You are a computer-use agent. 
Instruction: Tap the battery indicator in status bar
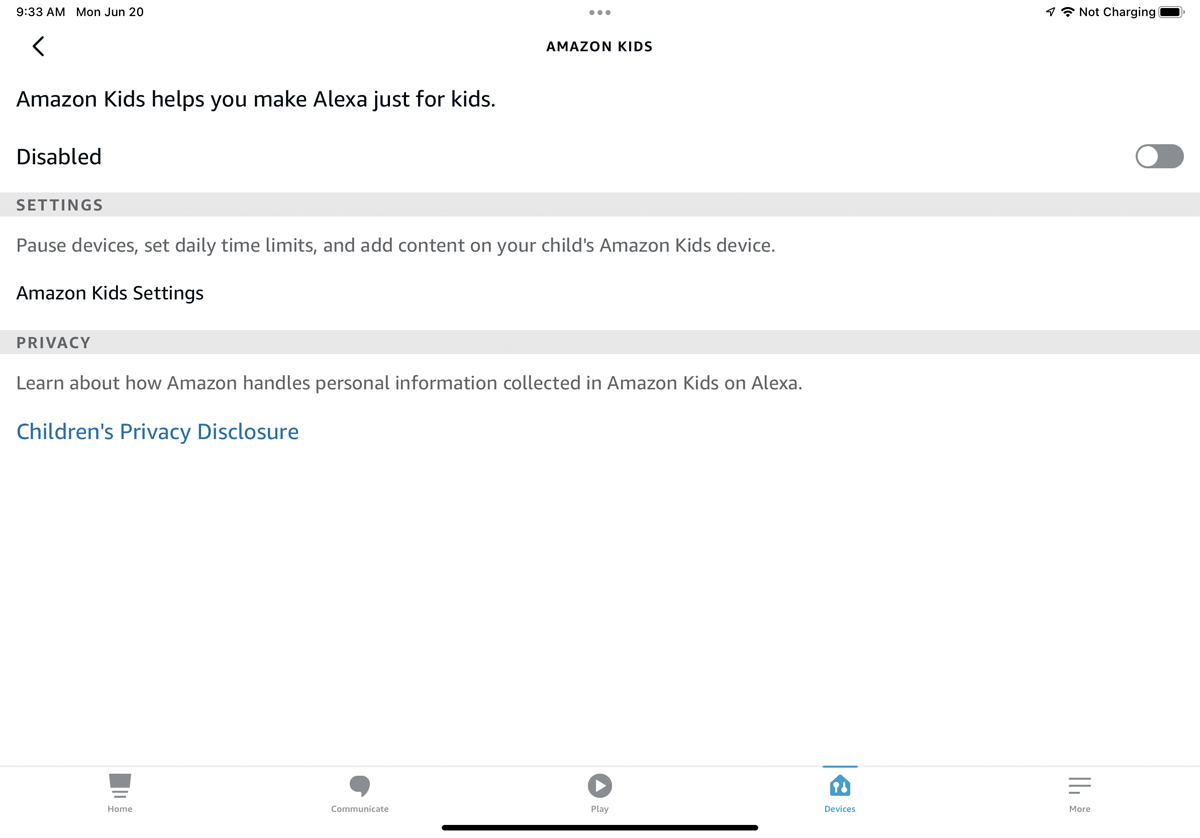[x=1172, y=12]
